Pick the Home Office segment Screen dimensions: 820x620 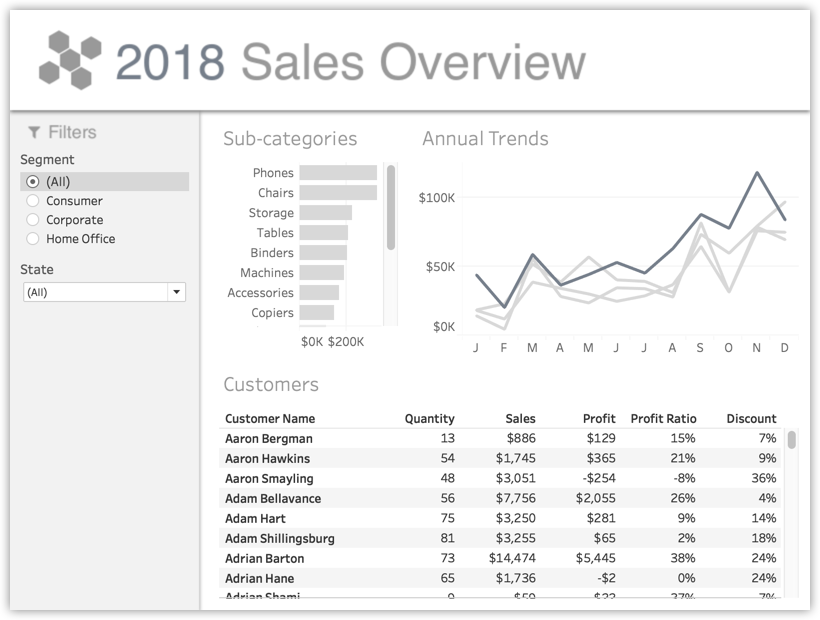click(33, 239)
